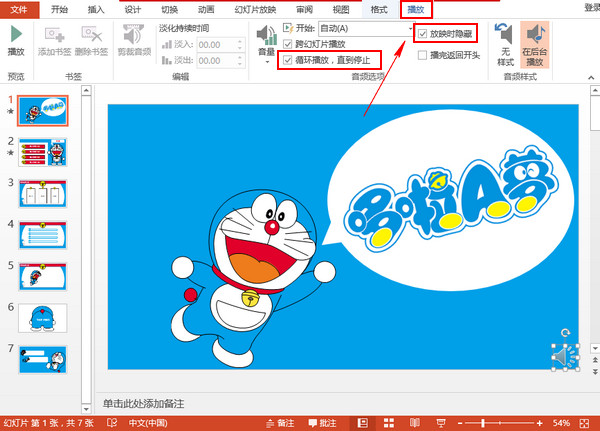The height and width of the screenshot is (431, 600).
Task: Select slide 4 thumbnail
Action: tap(42, 235)
